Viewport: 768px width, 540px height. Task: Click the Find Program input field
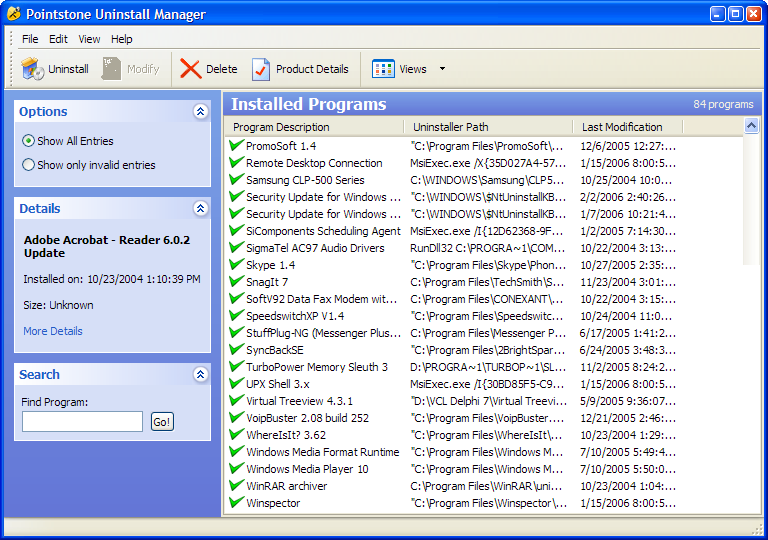pyautogui.click(x=82, y=422)
